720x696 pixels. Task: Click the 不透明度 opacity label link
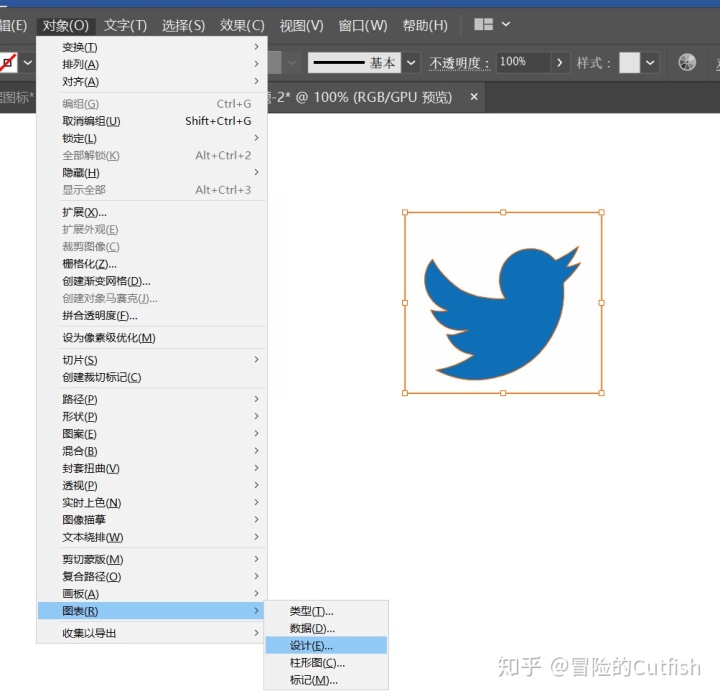tap(459, 63)
